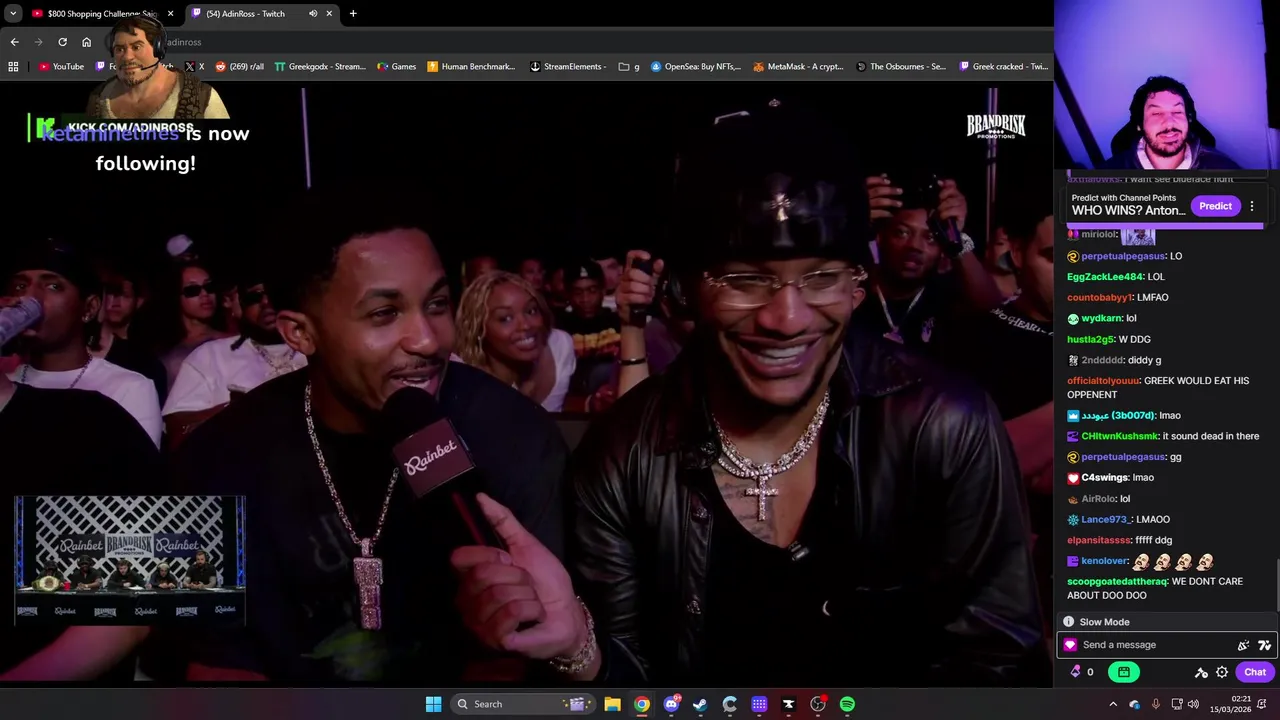Open chat settings gear icon
The height and width of the screenshot is (720, 1280).
(x=1222, y=672)
